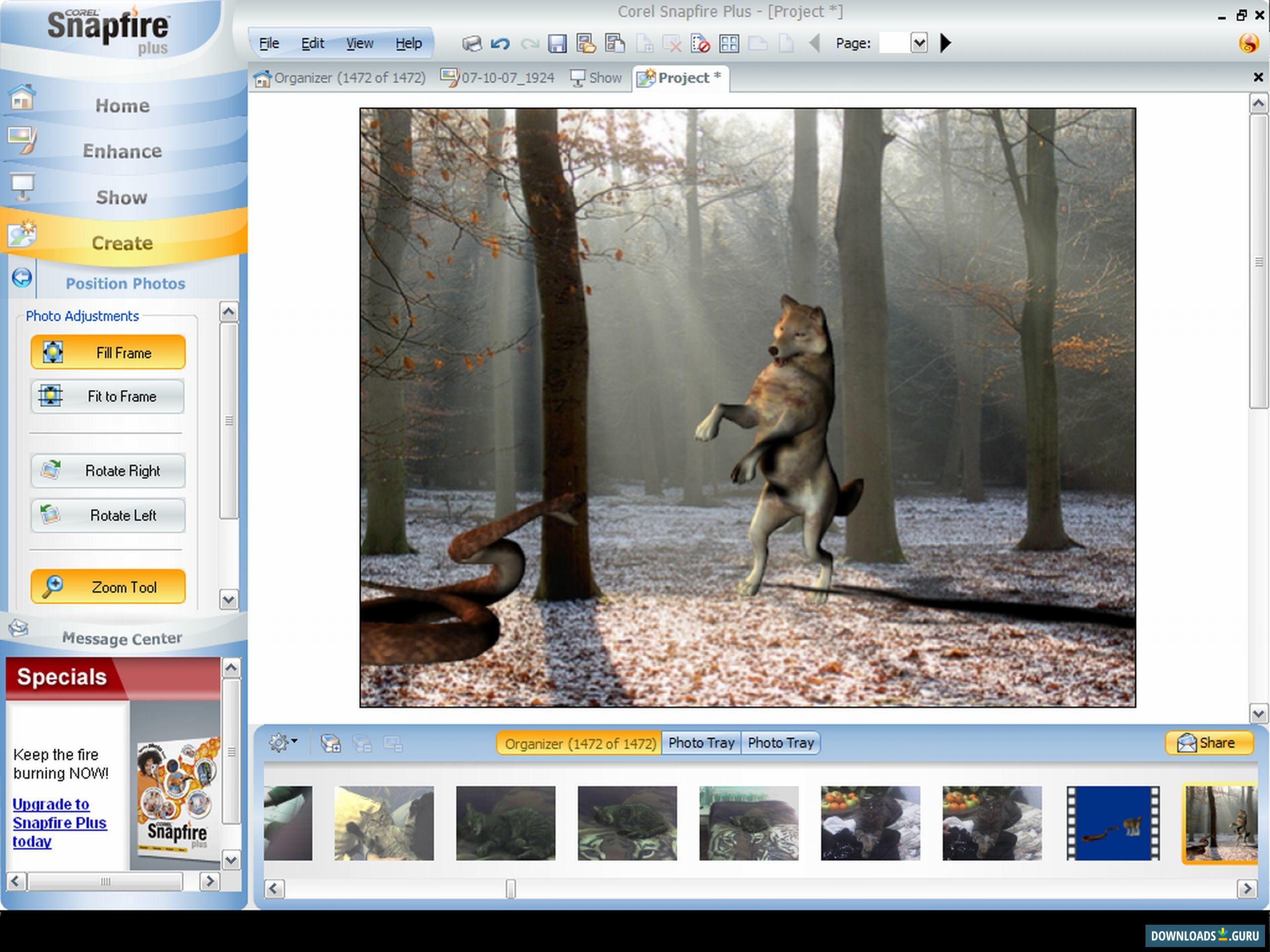Click the grid view layout toggle

729,43
